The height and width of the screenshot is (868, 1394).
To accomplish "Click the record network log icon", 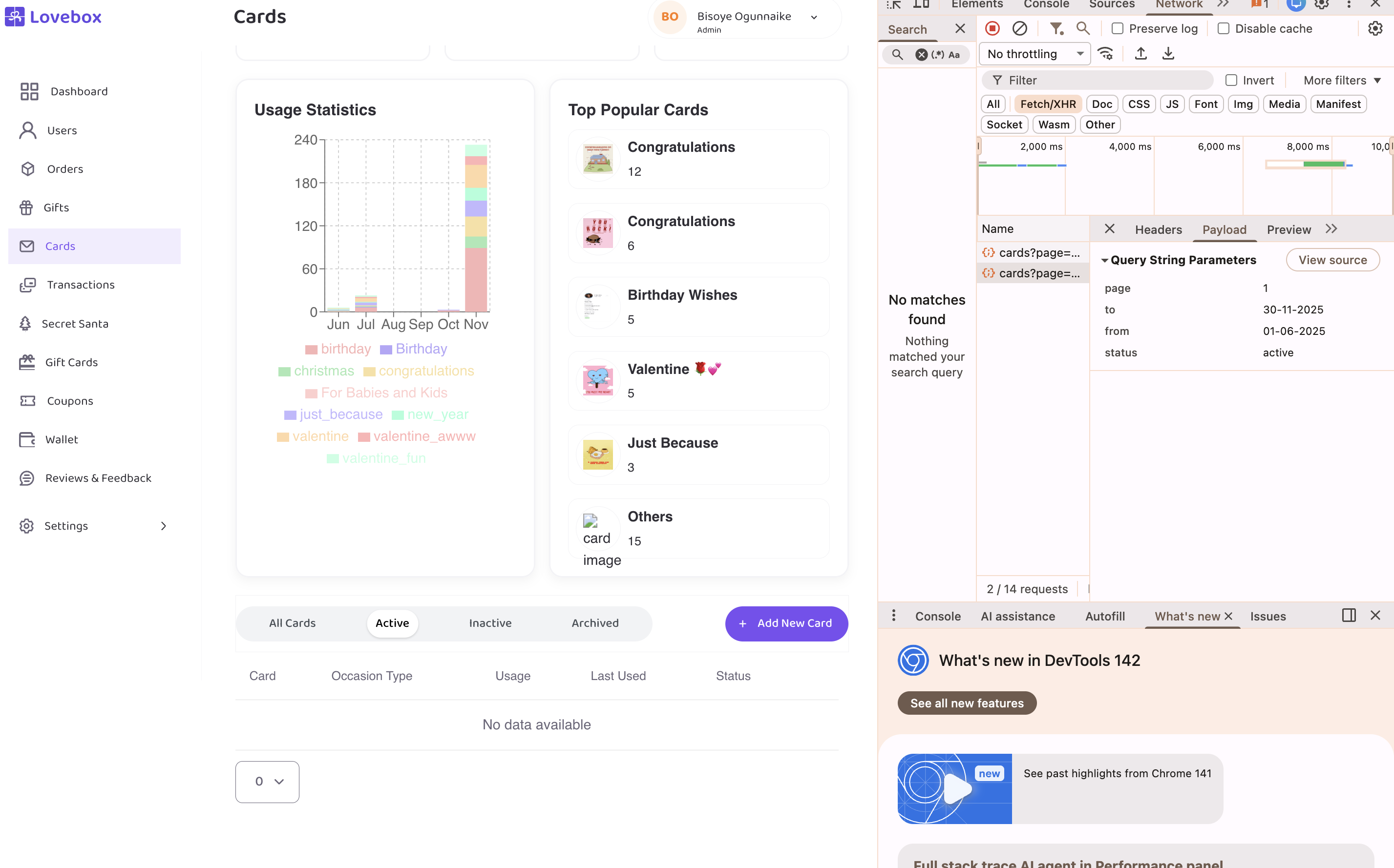I will pyautogui.click(x=992, y=28).
